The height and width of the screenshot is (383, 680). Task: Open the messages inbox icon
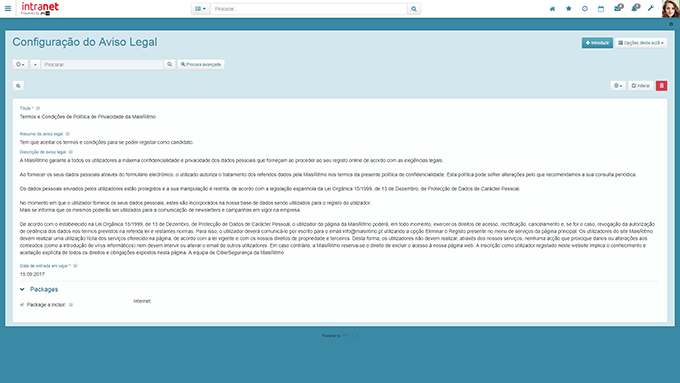[x=618, y=8]
